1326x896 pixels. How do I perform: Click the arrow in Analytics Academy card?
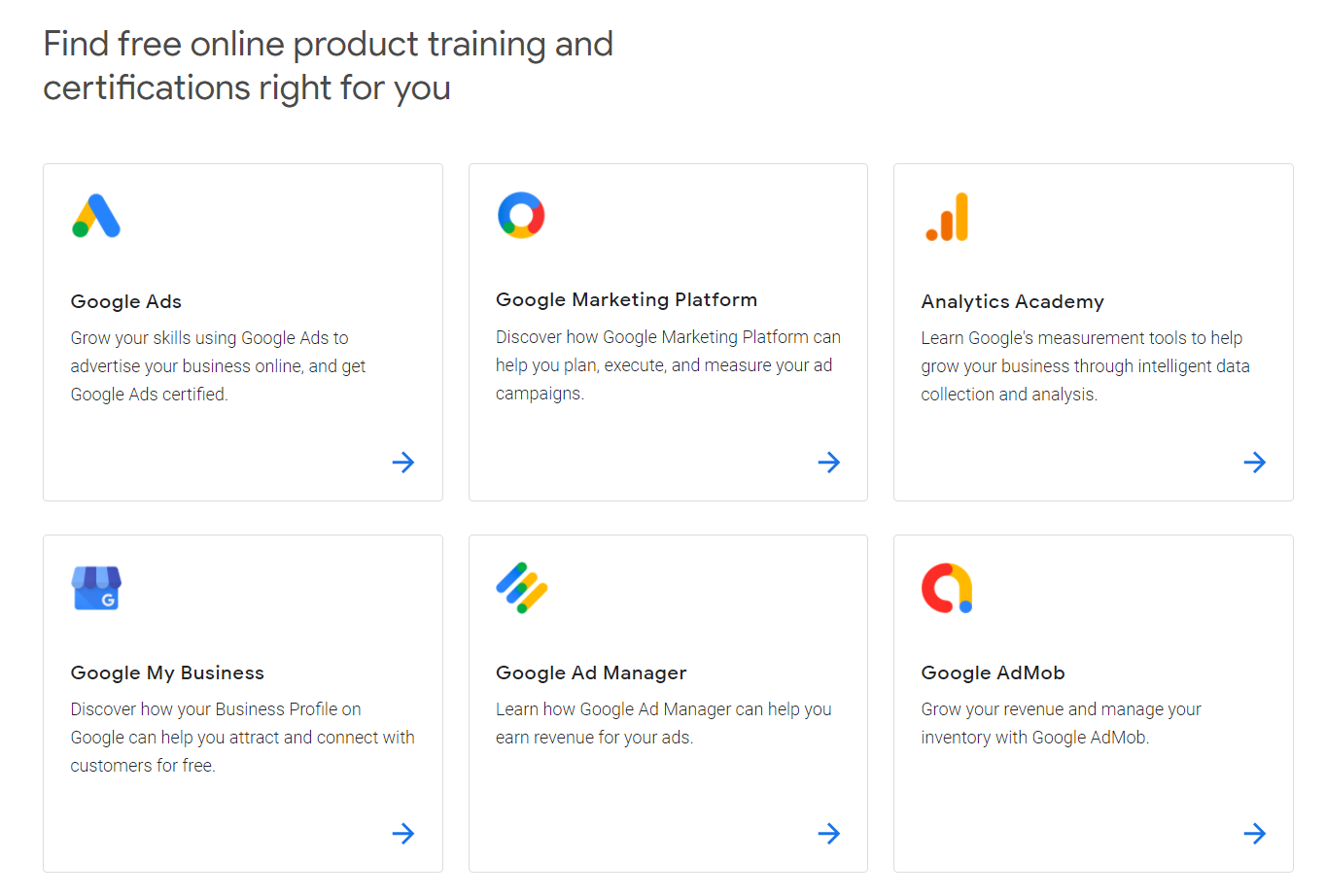point(1255,463)
